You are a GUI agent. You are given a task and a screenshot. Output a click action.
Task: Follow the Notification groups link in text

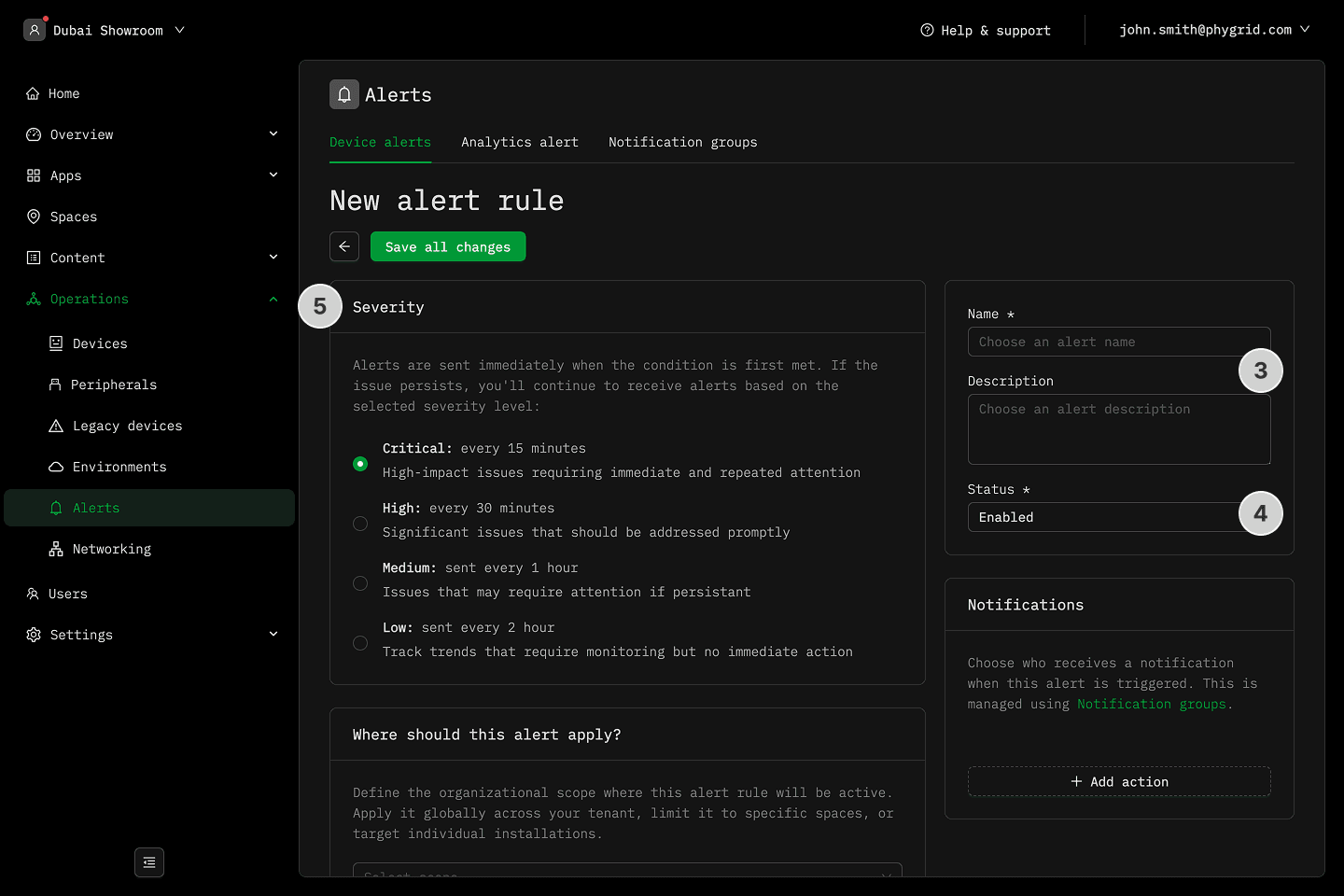click(x=1151, y=704)
